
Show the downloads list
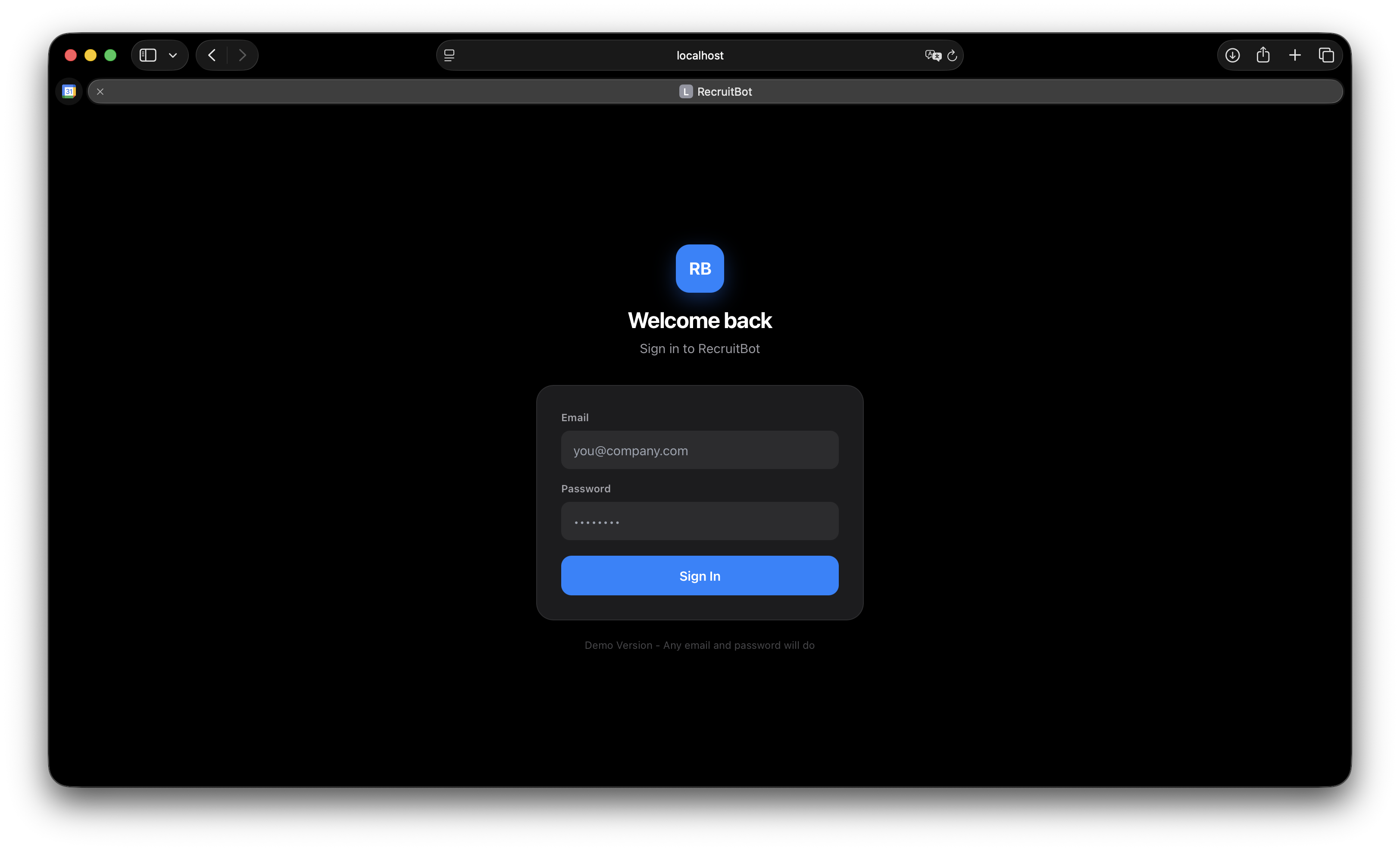1232,55
